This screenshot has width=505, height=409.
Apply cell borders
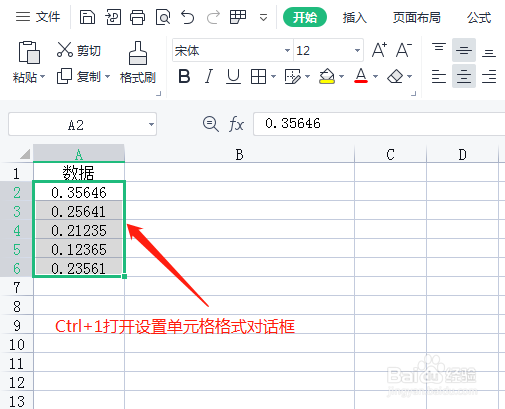pyautogui.click(x=258, y=77)
